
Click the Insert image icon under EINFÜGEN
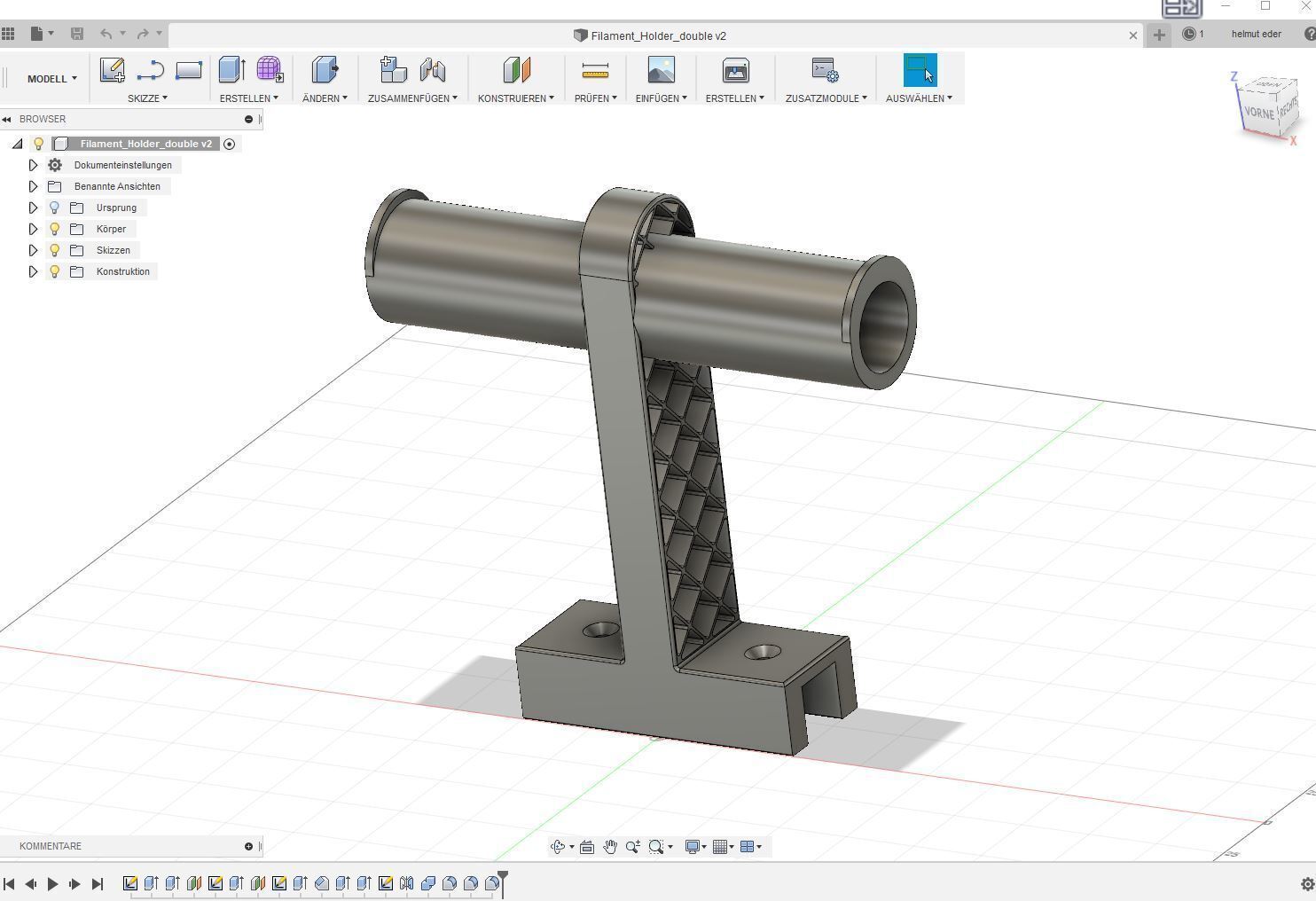tap(661, 70)
